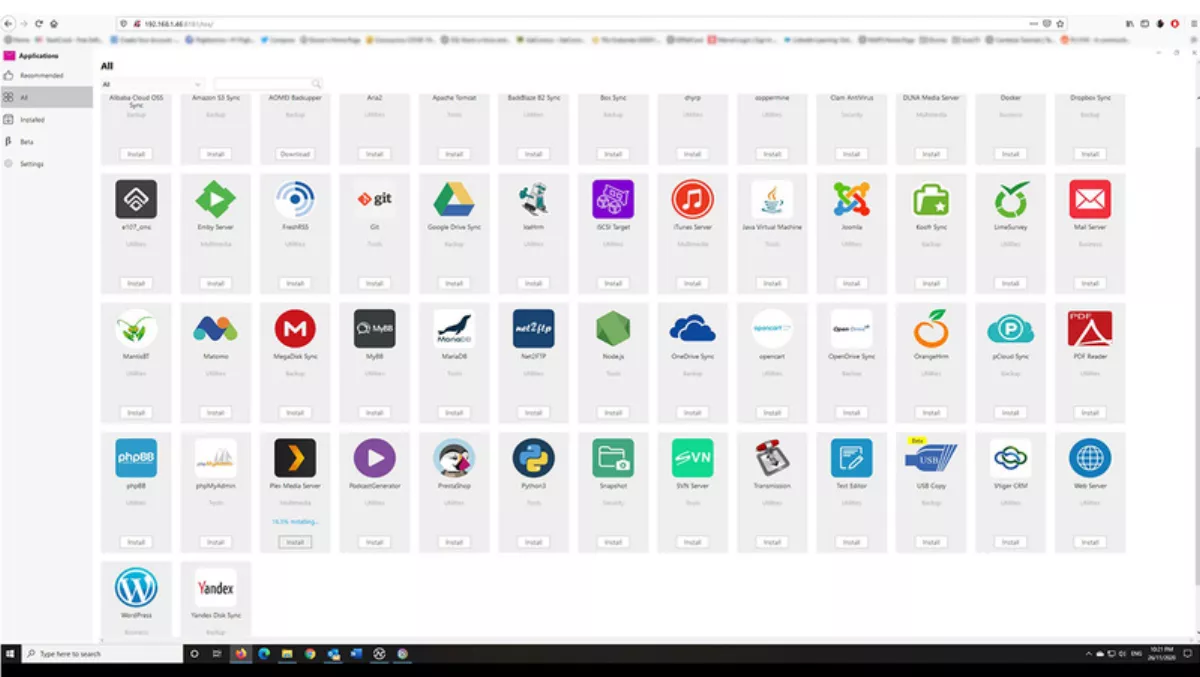The height and width of the screenshot is (677, 1200).
Task: Select the pCloud Sync app icon
Action: [x=1011, y=328]
